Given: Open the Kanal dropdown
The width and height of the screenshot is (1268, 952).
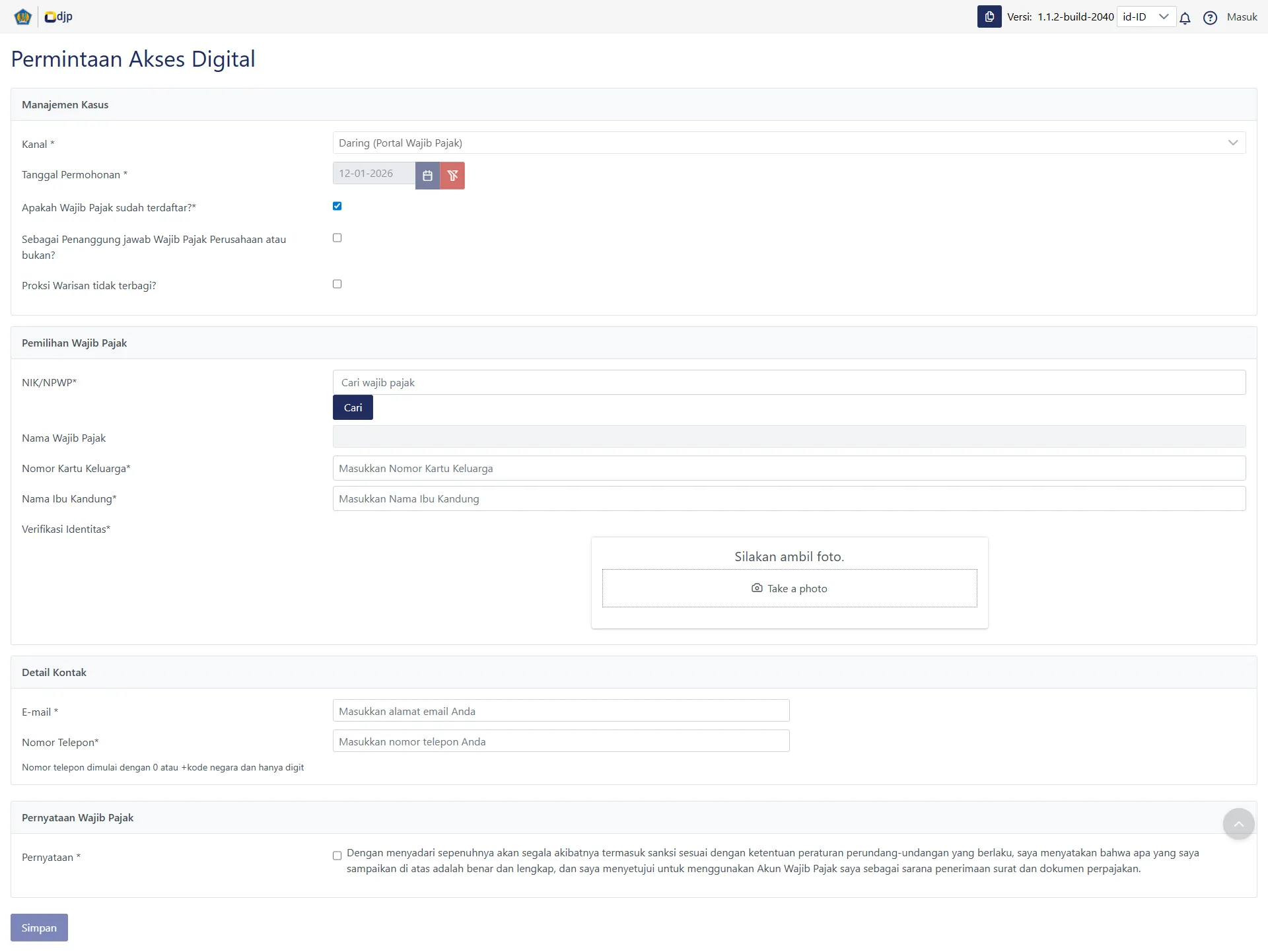Looking at the screenshot, I should (x=789, y=143).
